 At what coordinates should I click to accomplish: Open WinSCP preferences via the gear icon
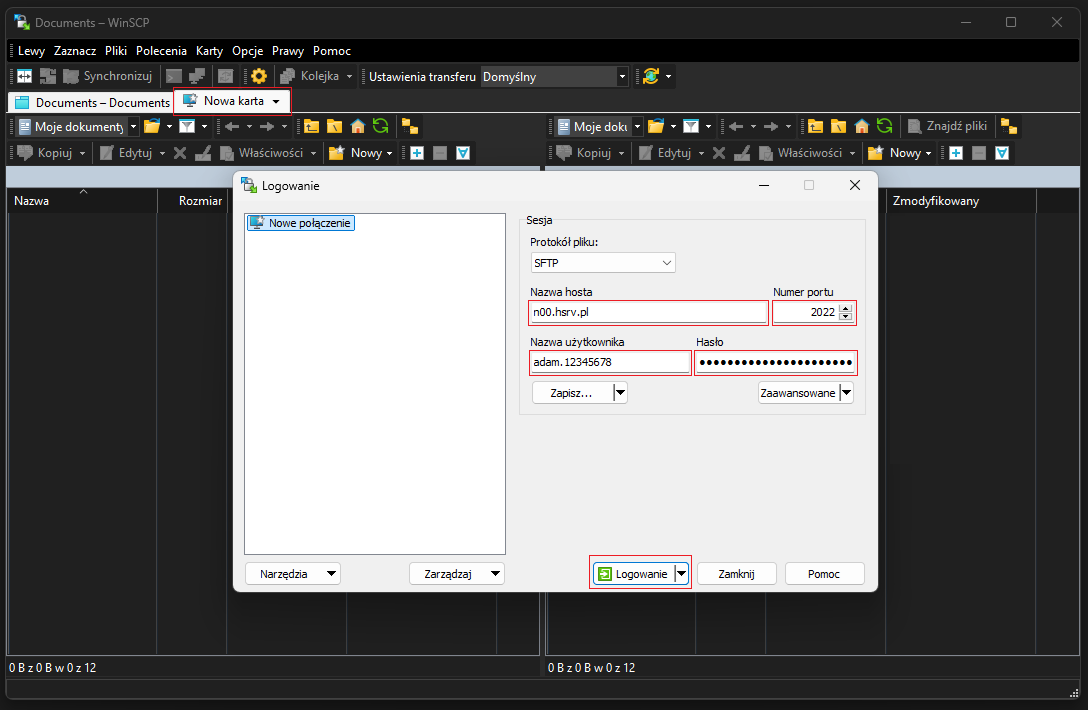coord(259,75)
